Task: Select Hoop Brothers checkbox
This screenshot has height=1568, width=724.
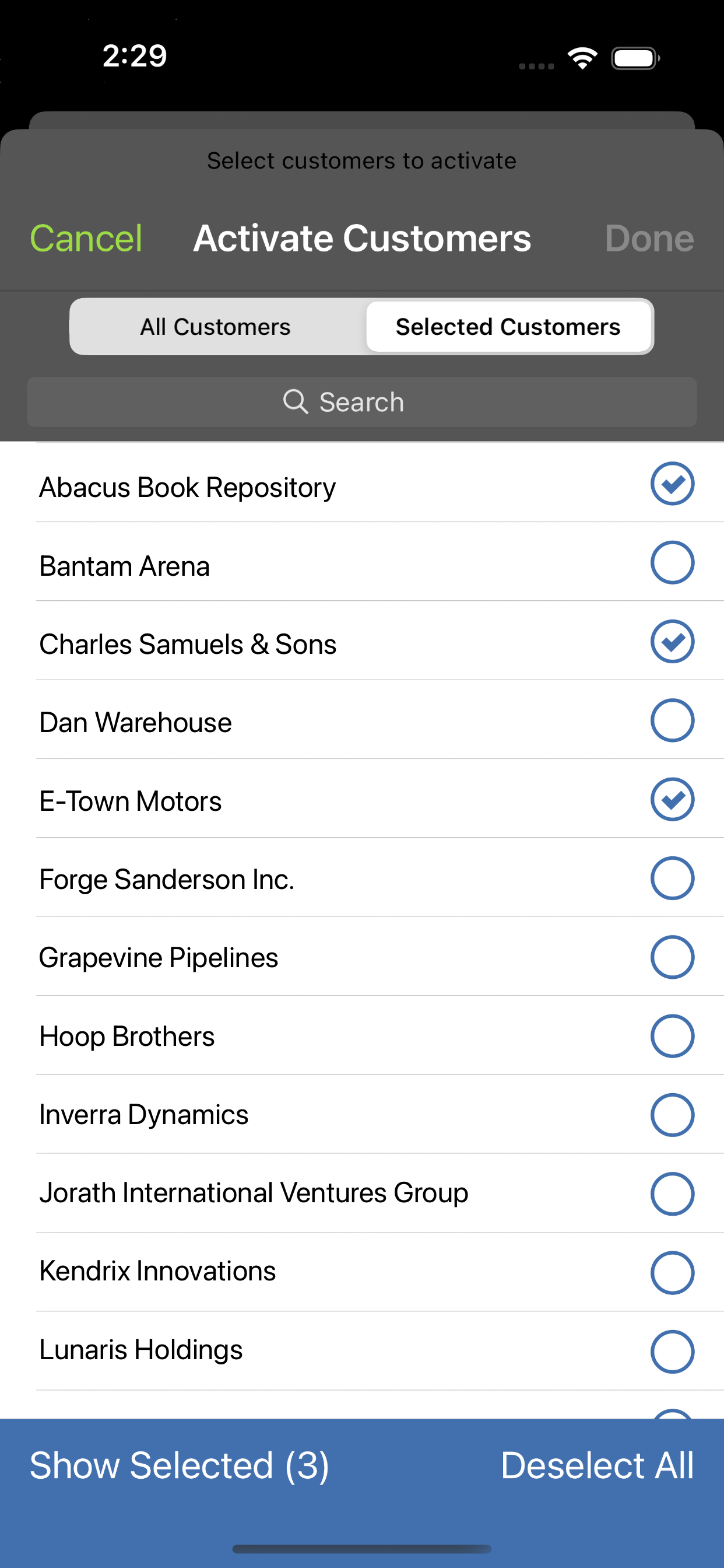Action: click(672, 1036)
